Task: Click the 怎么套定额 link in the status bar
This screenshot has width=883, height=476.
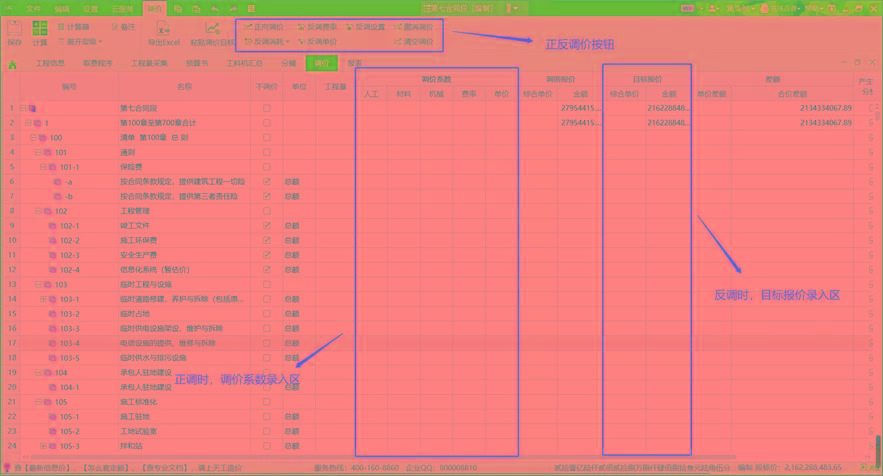Action: (x=107, y=468)
